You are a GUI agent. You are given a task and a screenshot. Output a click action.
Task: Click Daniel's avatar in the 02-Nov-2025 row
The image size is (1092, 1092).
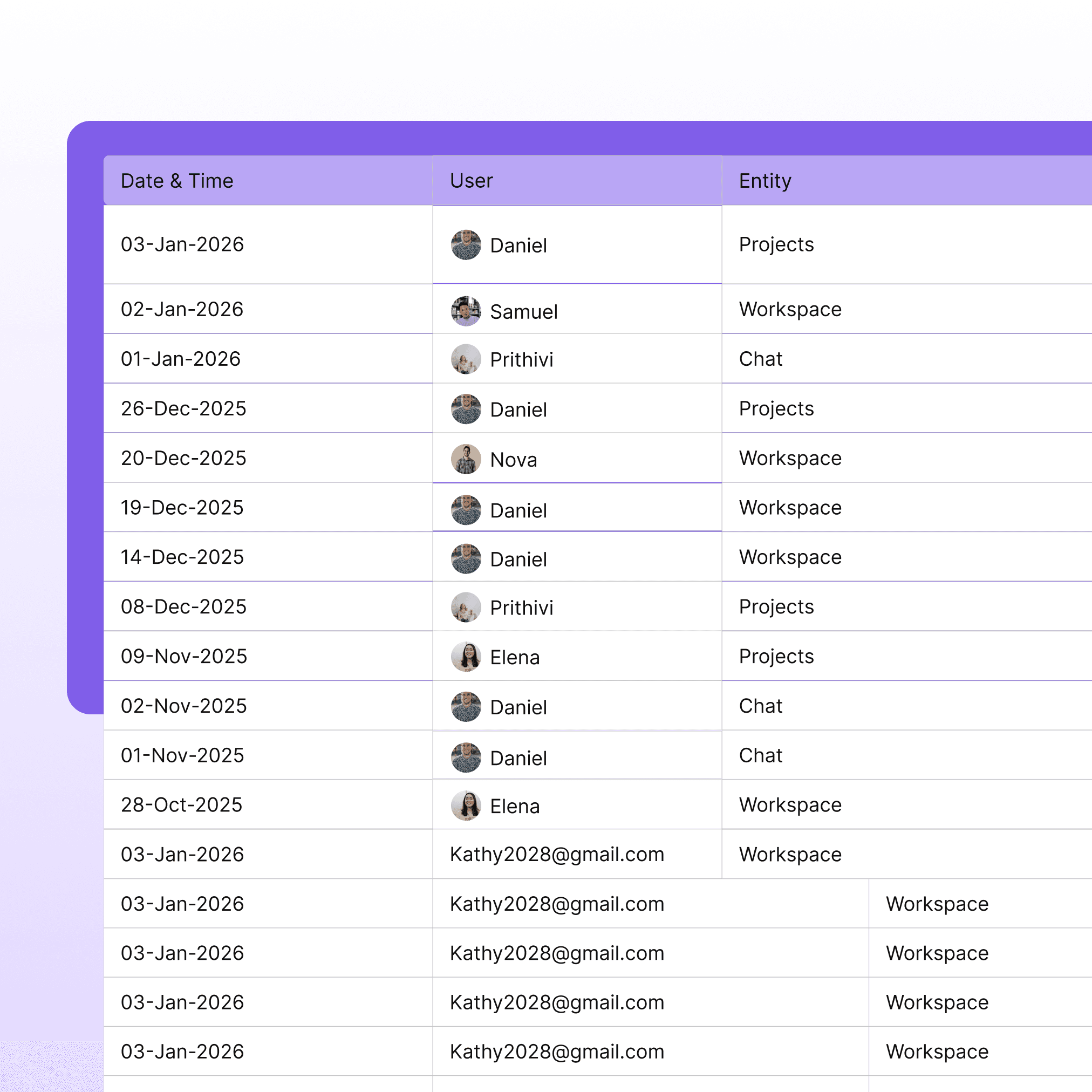click(x=466, y=707)
